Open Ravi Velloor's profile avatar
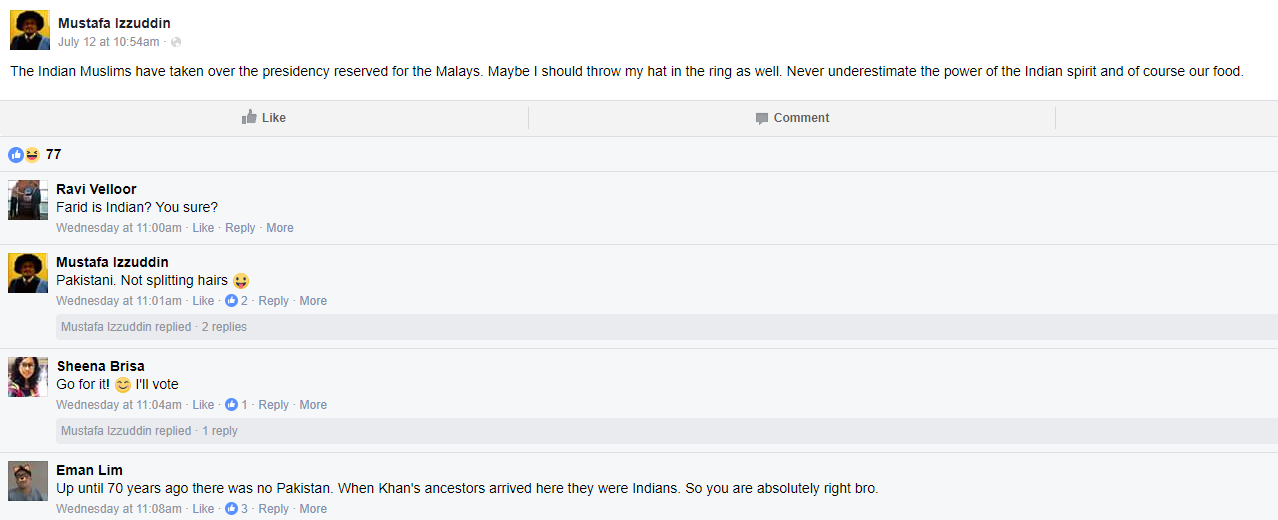This screenshot has width=1278, height=520. 28,200
